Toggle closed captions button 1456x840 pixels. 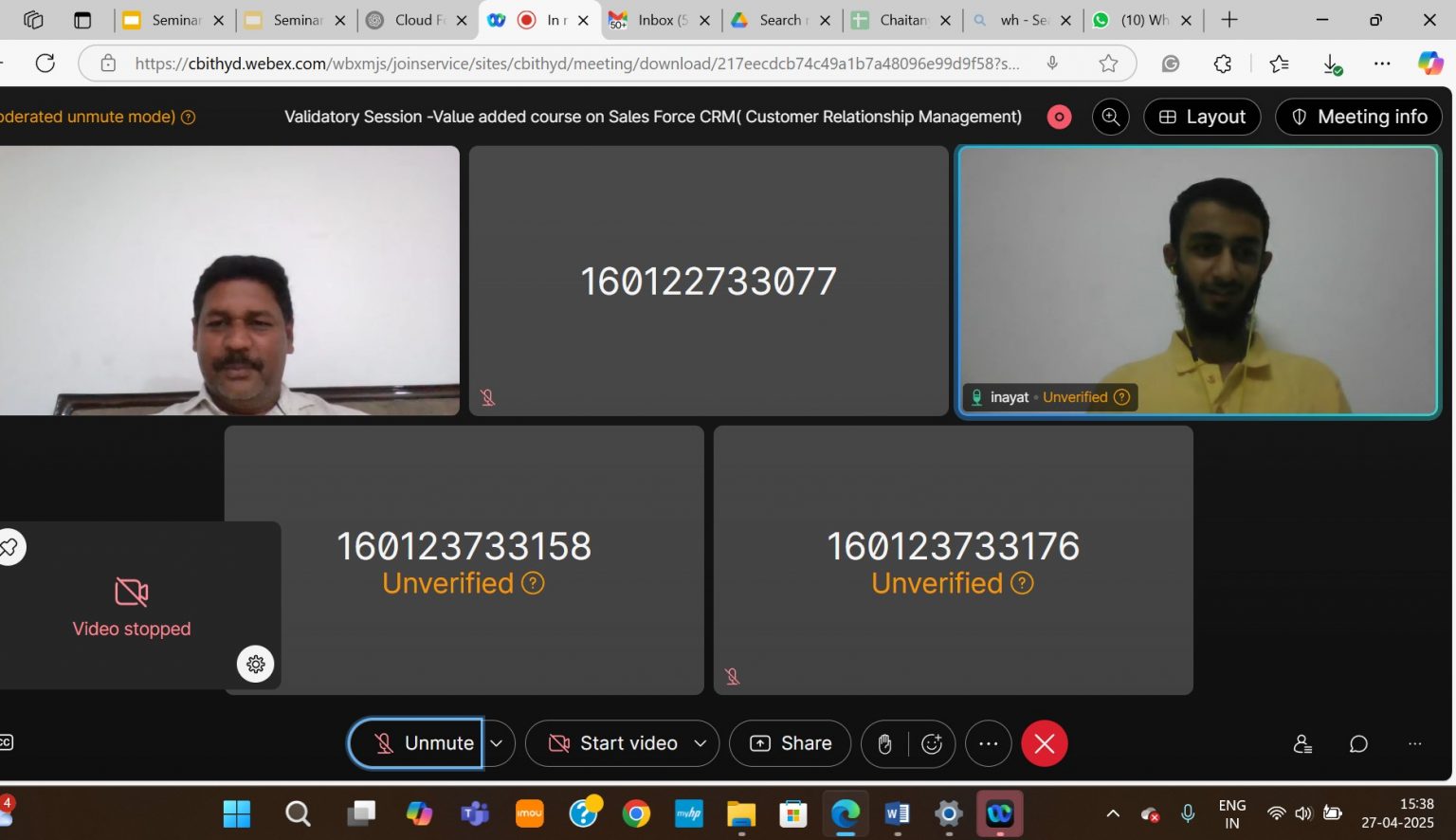pyautogui.click(x=6, y=742)
